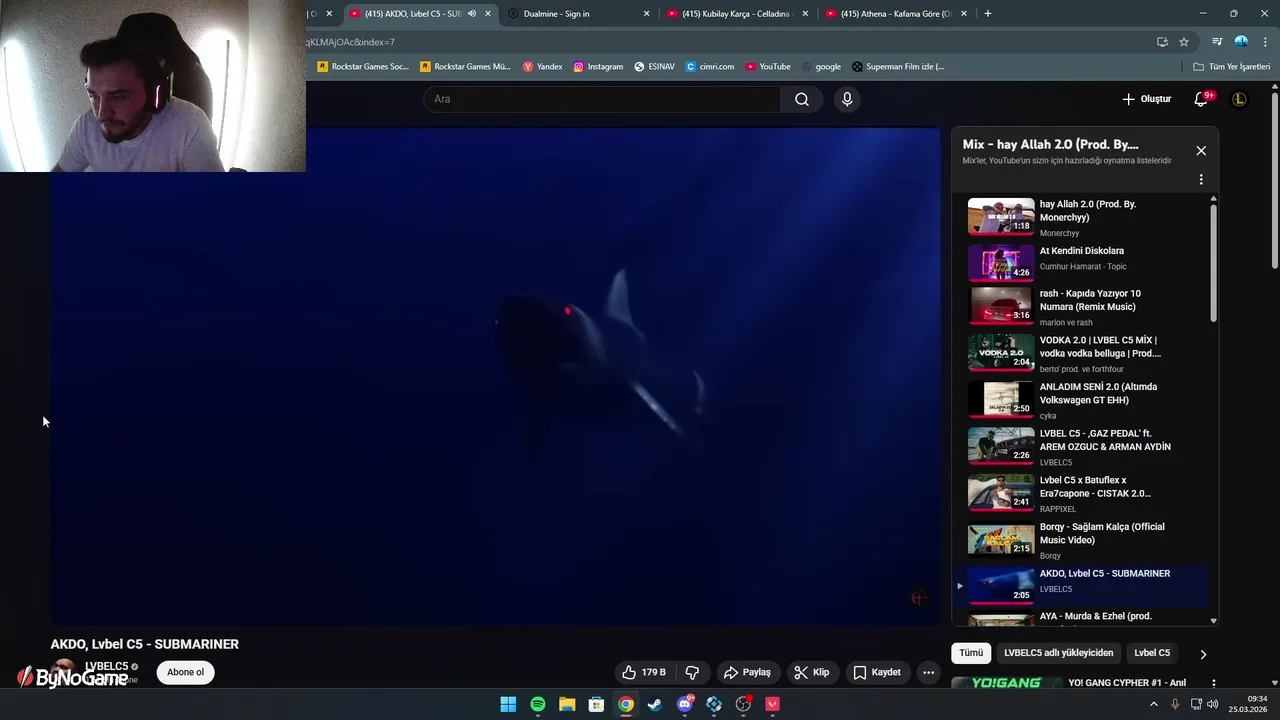
Task: Open the google bookmark
Action: click(821, 67)
